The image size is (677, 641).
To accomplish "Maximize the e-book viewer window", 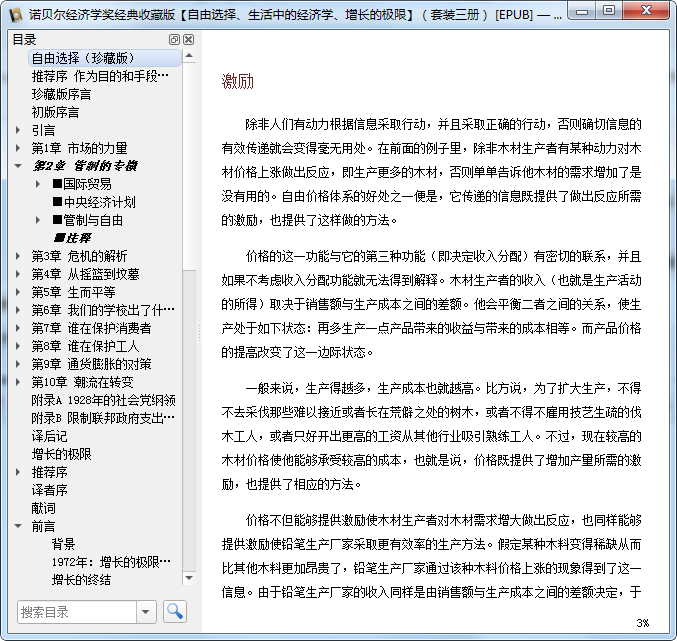I will 609,10.
